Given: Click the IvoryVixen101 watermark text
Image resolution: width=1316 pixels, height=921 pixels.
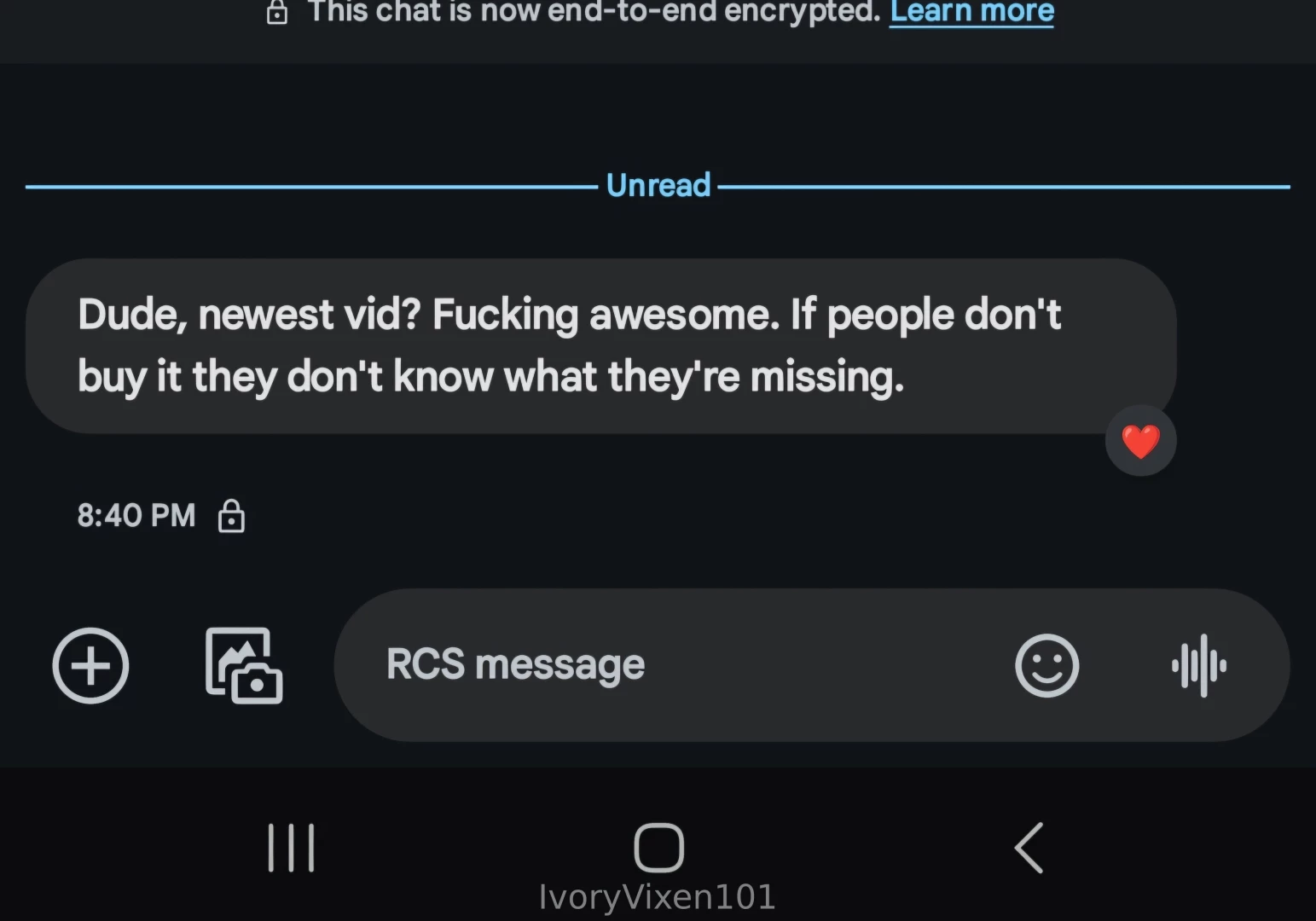Looking at the screenshot, I should click(657, 897).
